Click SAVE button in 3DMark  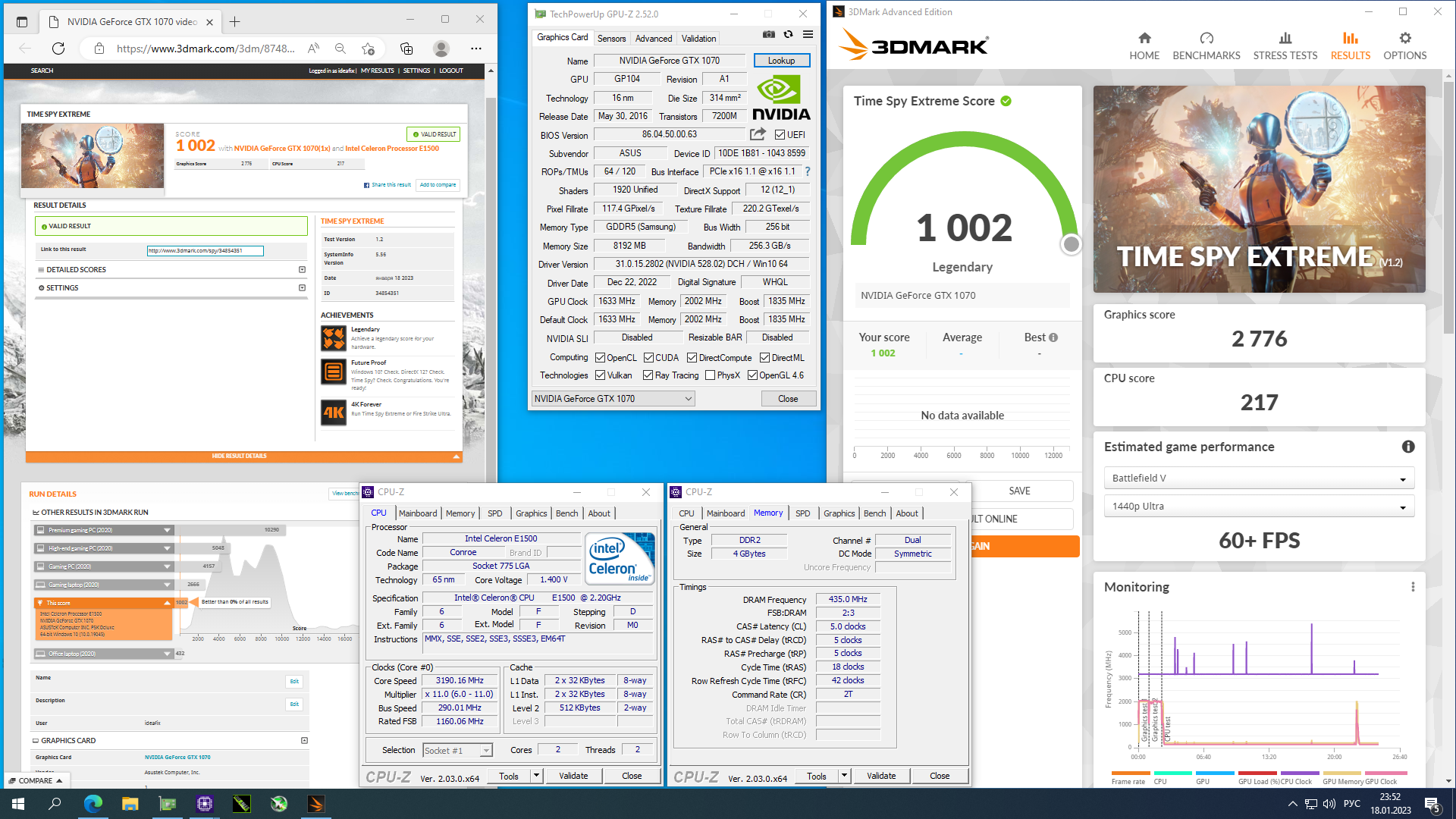[x=1019, y=491]
